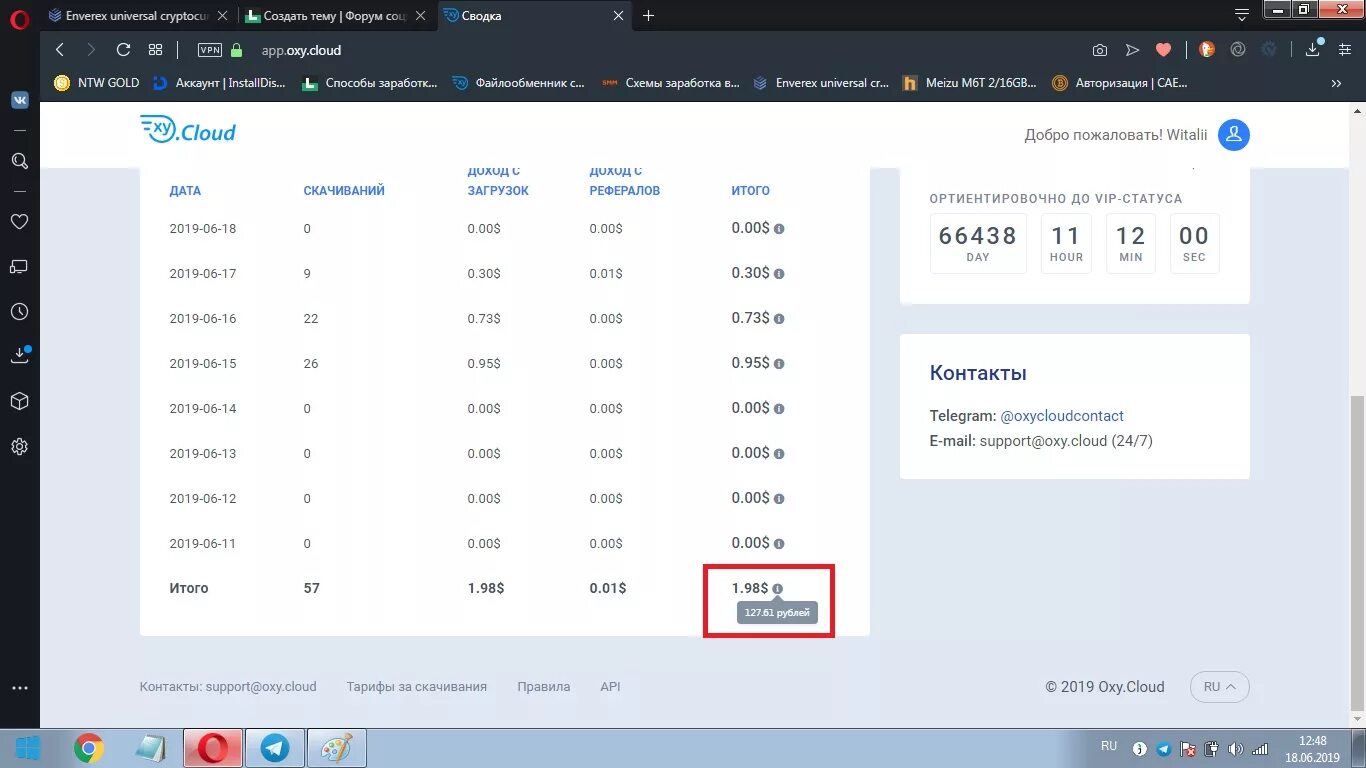Open Авторизация | CAE bookmark
The image size is (1366, 768).
(1121, 83)
